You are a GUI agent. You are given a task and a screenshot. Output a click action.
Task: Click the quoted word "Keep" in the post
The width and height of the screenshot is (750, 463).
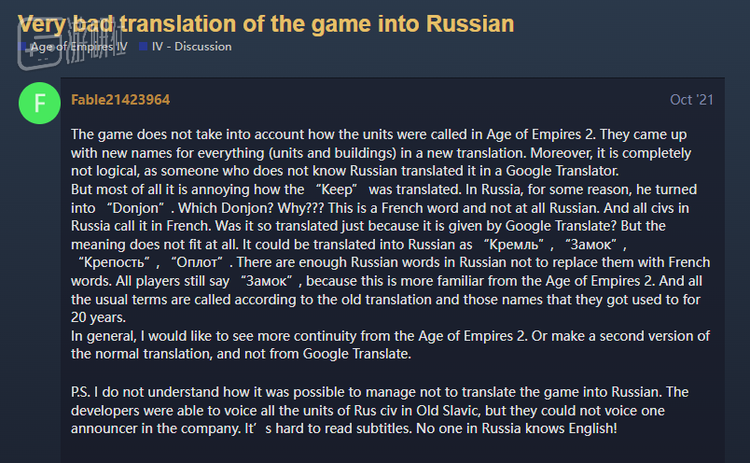click(337, 189)
